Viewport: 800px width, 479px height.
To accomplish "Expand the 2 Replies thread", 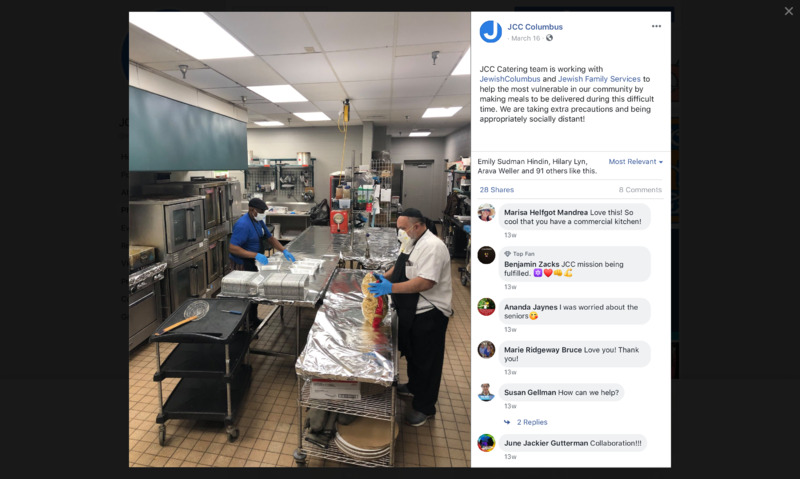I will pyautogui.click(x=532, y=422).
